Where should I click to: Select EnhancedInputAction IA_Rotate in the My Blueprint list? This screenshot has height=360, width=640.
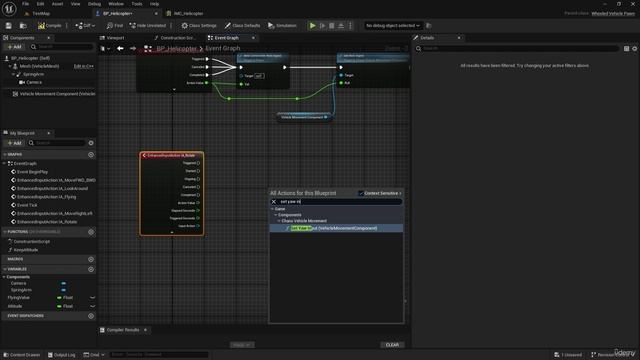[47, 222]
